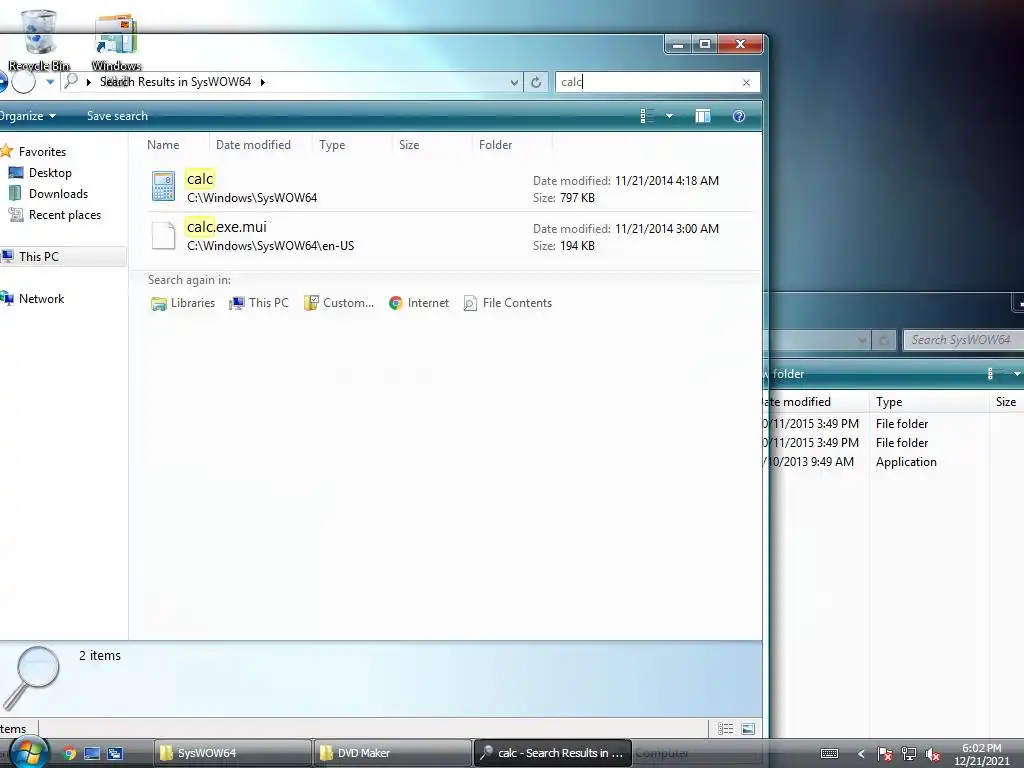
Task: Clear the calc search box text
Action: point(746,82)
